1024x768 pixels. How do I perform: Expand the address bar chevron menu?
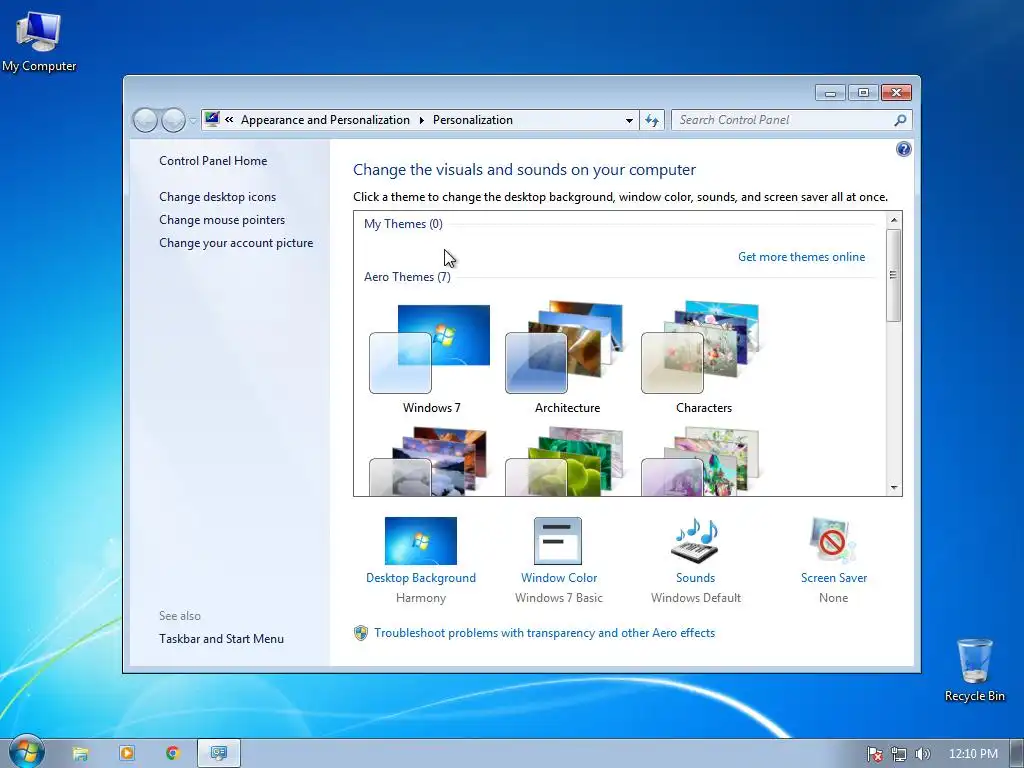229,120
